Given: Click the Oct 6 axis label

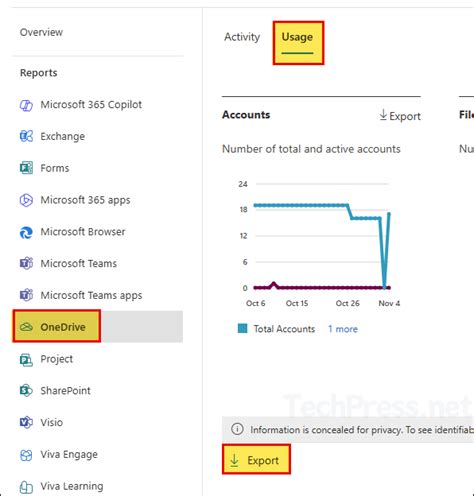Looking at the screenshot, I should (255, 303).
